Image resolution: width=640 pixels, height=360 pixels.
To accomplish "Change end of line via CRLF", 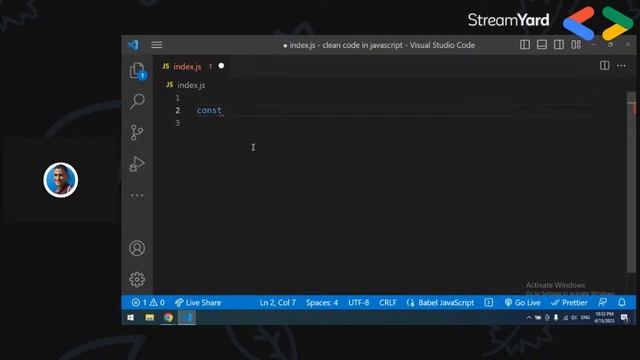I will point(387,302).
